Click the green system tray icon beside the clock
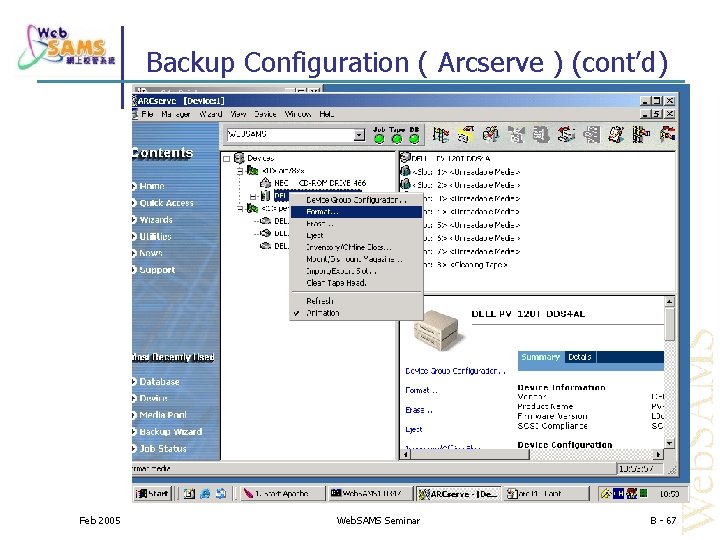 tap(643, 493)
